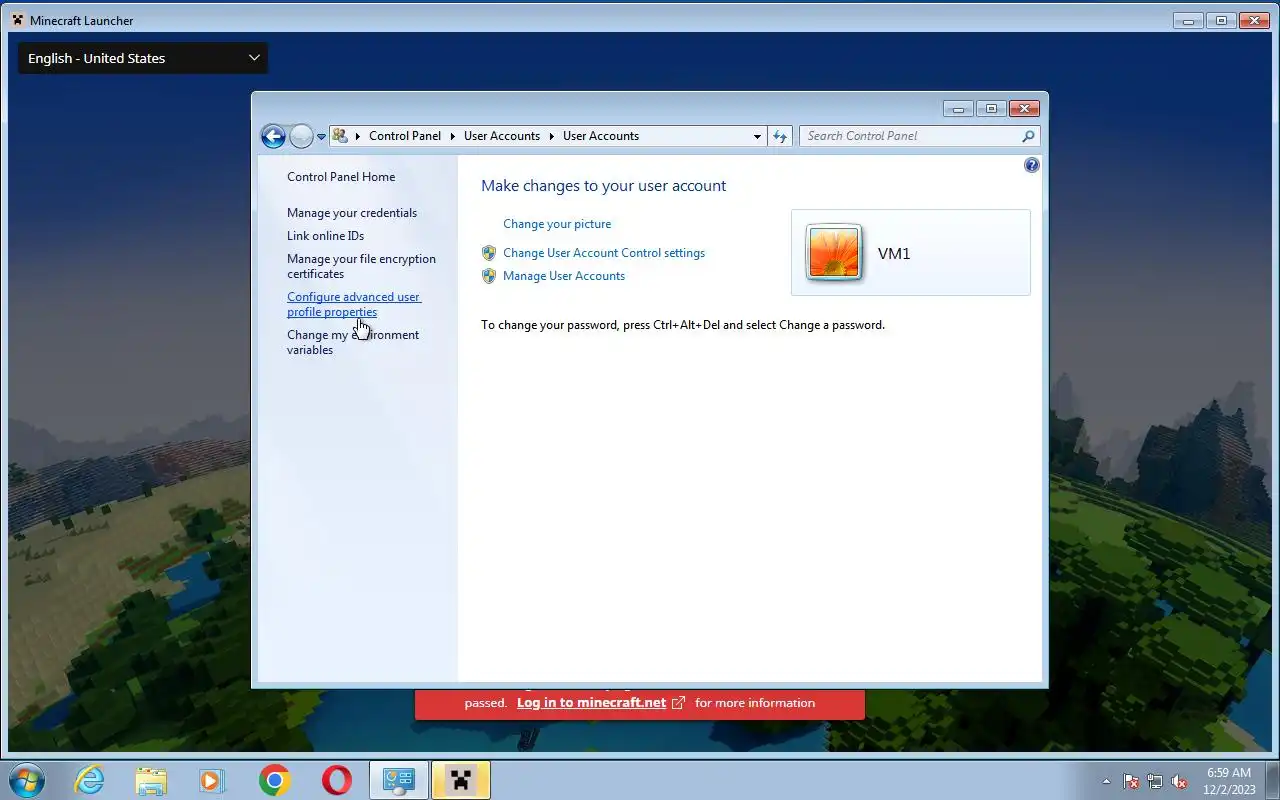Image resolution: width=1280 pixels, height=800 pixels.
Task: Launch Opera browser from taskbar
Action: 337,780
